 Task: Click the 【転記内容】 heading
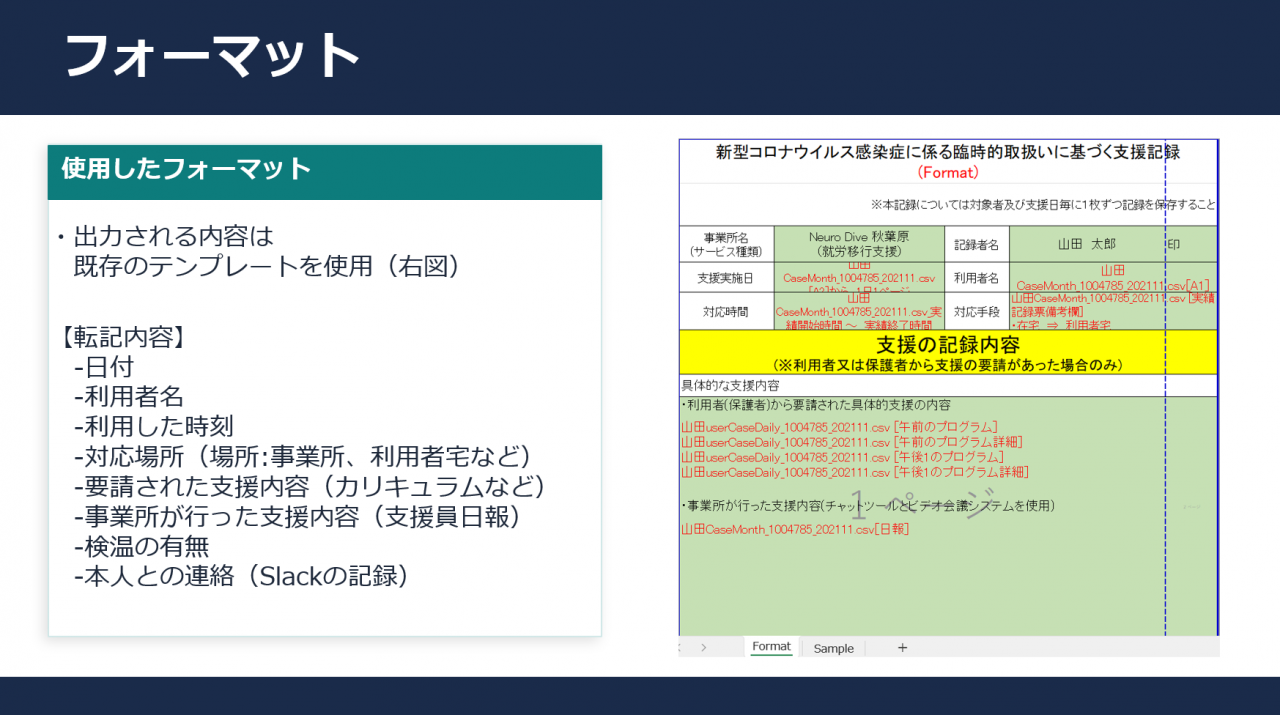tap(123, 338)
